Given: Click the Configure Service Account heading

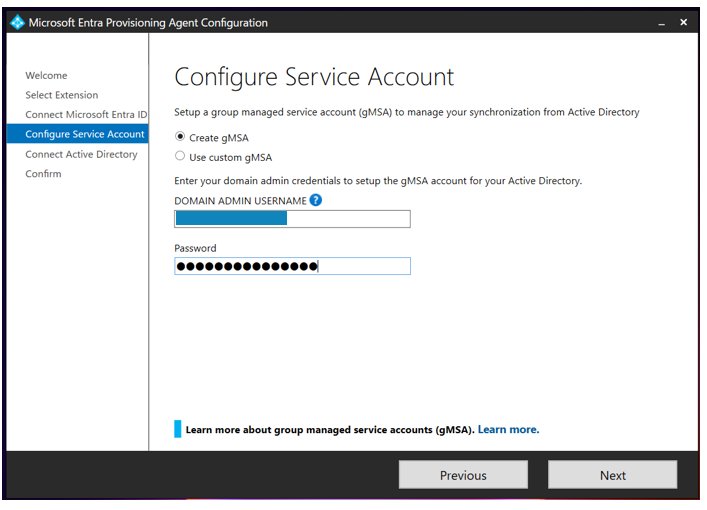Looking at the screenshot, I should (x=314, y=77).
